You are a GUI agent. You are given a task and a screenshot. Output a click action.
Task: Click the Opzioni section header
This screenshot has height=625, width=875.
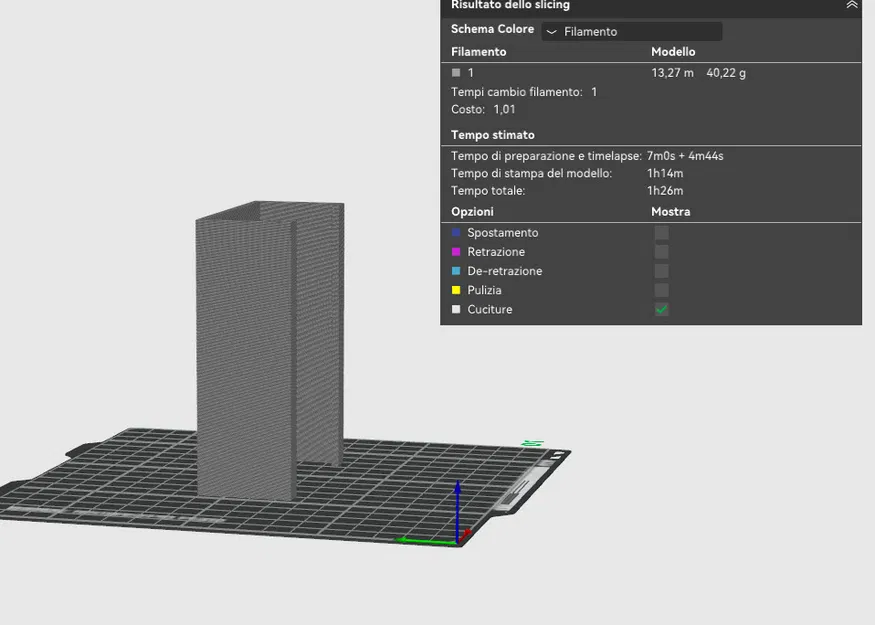click(x=472, y=212)
